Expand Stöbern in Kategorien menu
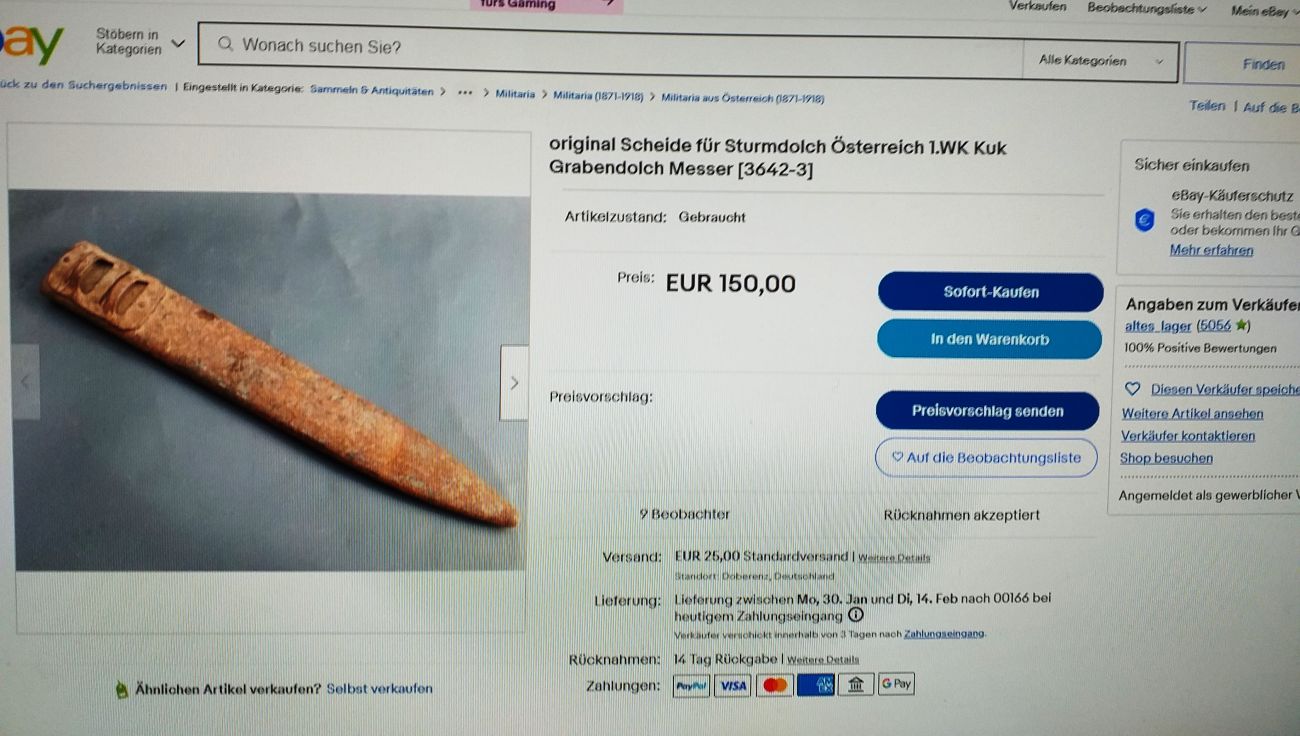The image size is (1300, 736). 140,42
